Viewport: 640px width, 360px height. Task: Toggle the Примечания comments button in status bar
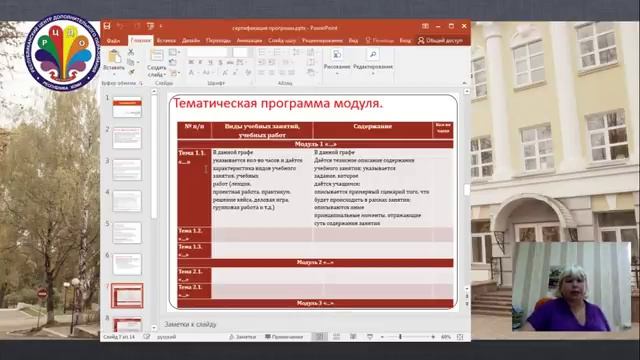pyautogui.click(x=284, y=337)
